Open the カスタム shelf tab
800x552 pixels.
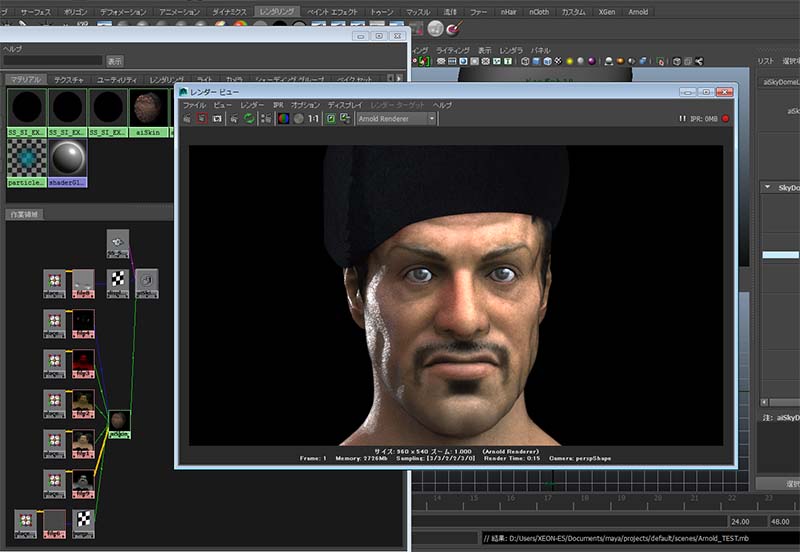573,11
